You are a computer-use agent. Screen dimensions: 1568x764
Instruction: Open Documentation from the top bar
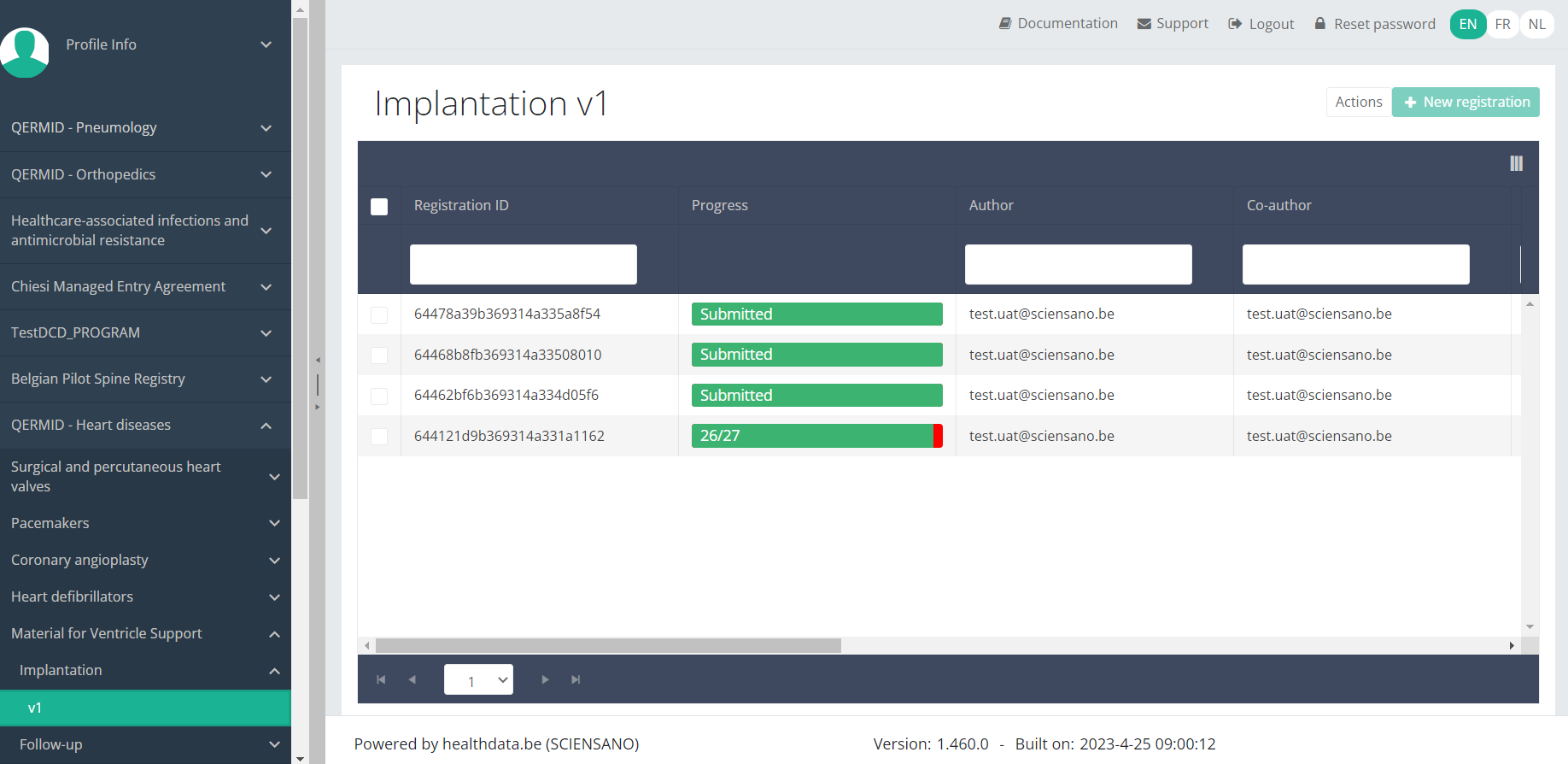coord(1058,24)
